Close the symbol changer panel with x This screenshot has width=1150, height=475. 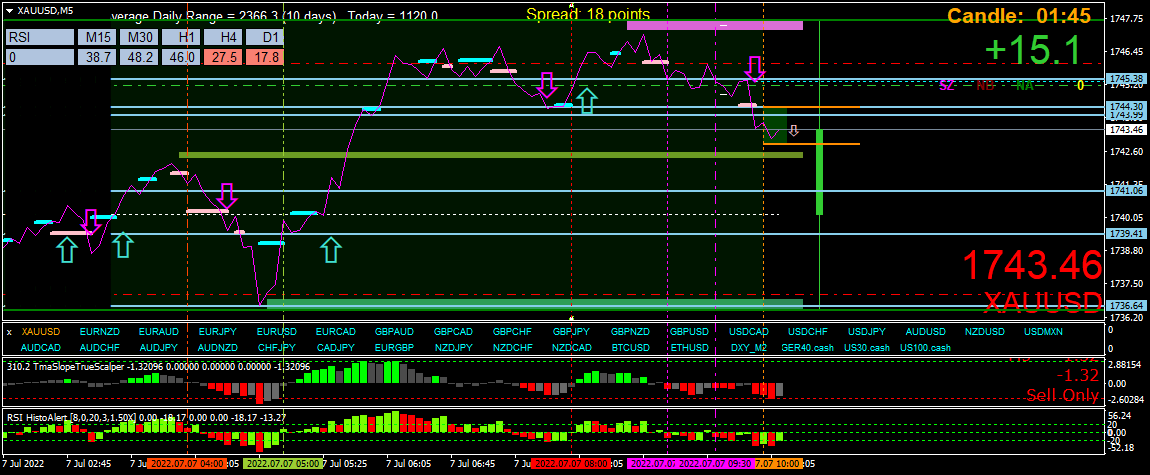(9, 332)
